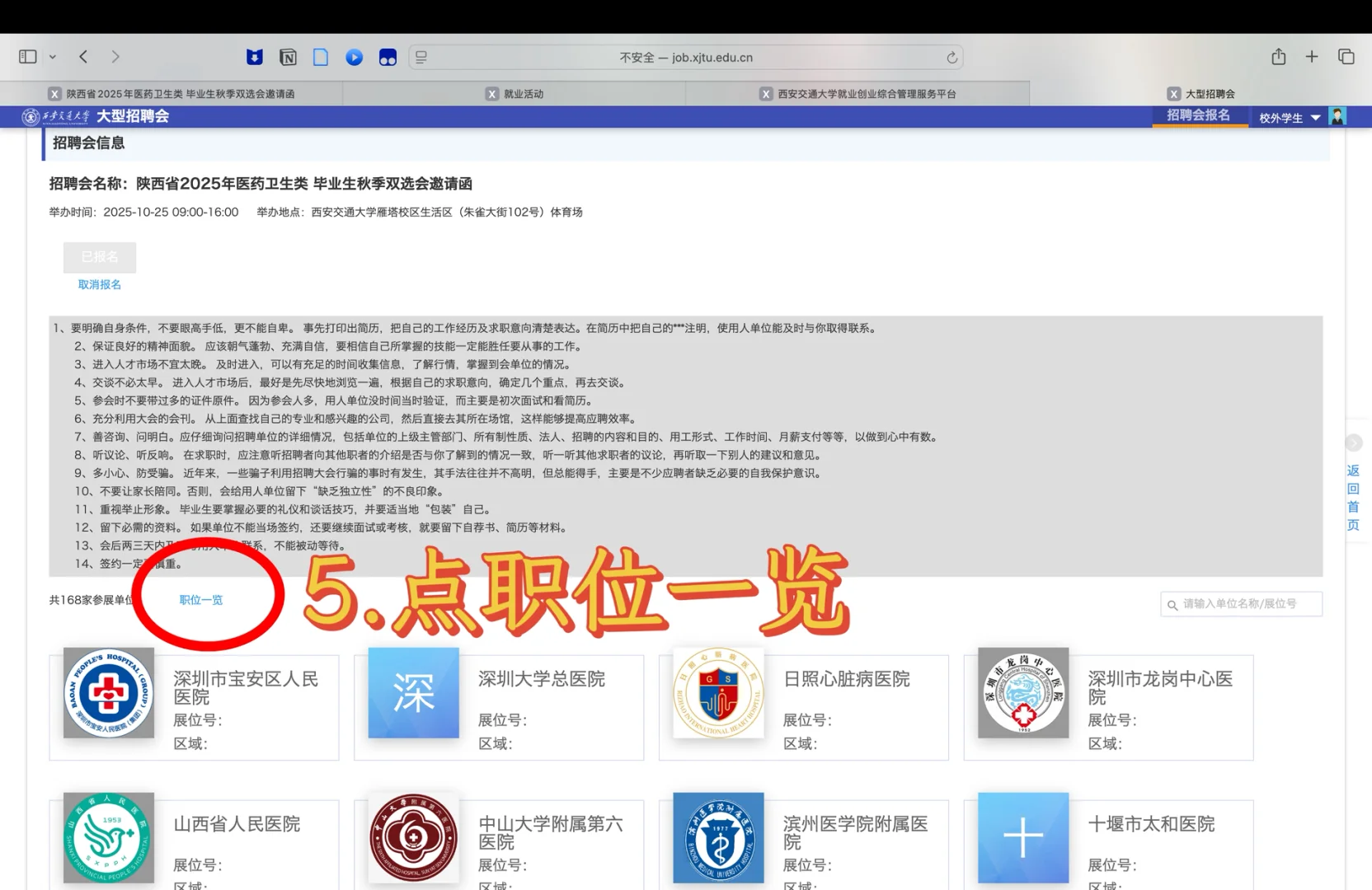The height and width of the screenshot is (890, 1372).
Task: Open the blue shield extension icon
Action: point(255,57)
